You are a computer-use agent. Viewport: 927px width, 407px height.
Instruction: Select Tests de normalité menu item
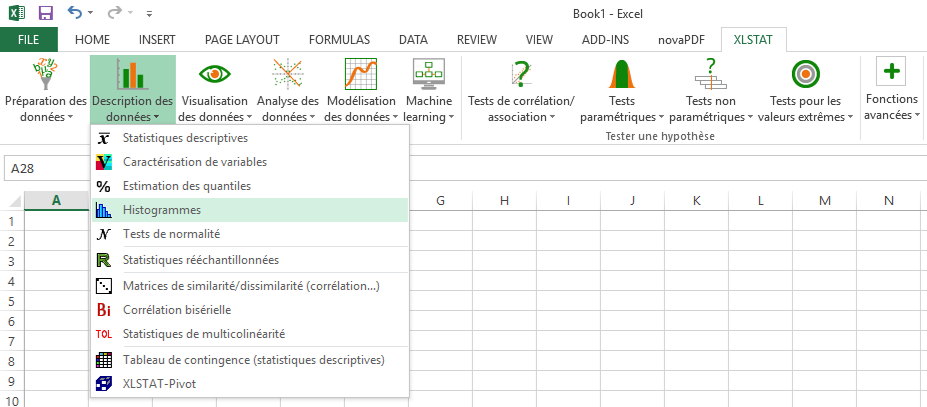coord(171,234)
